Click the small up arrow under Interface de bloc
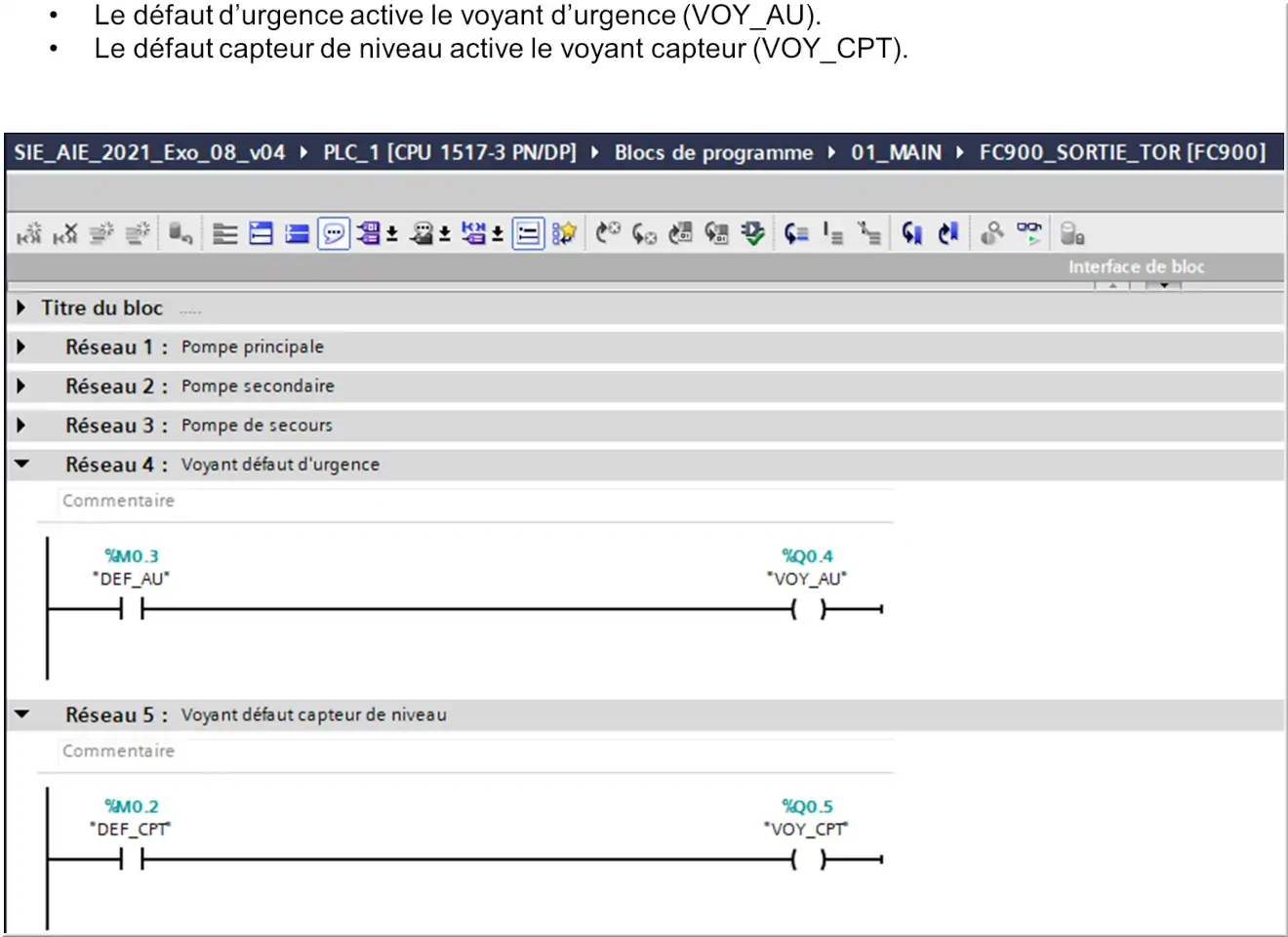Viewport: 1288px width, 937px height. click(x=1112, y=286)
